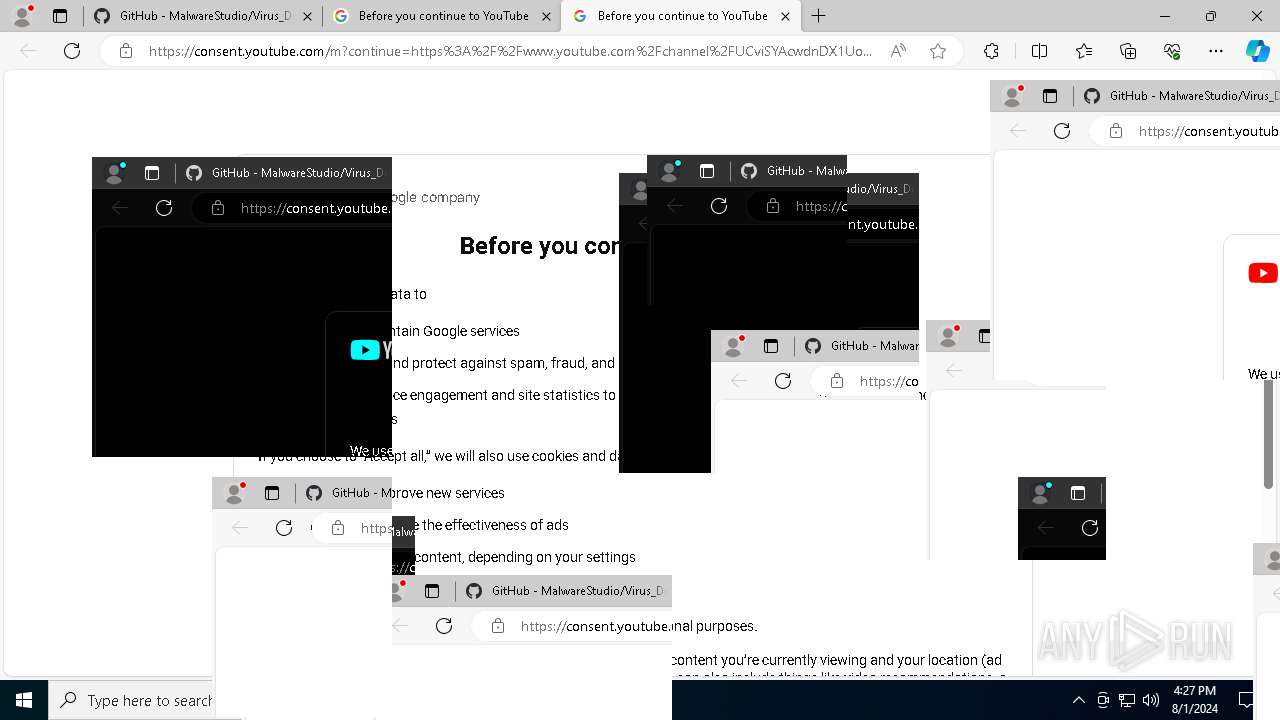Add this page to favorites with the star
The image size is (1280, 720).
pyautogui.click(x=938, y=51)
